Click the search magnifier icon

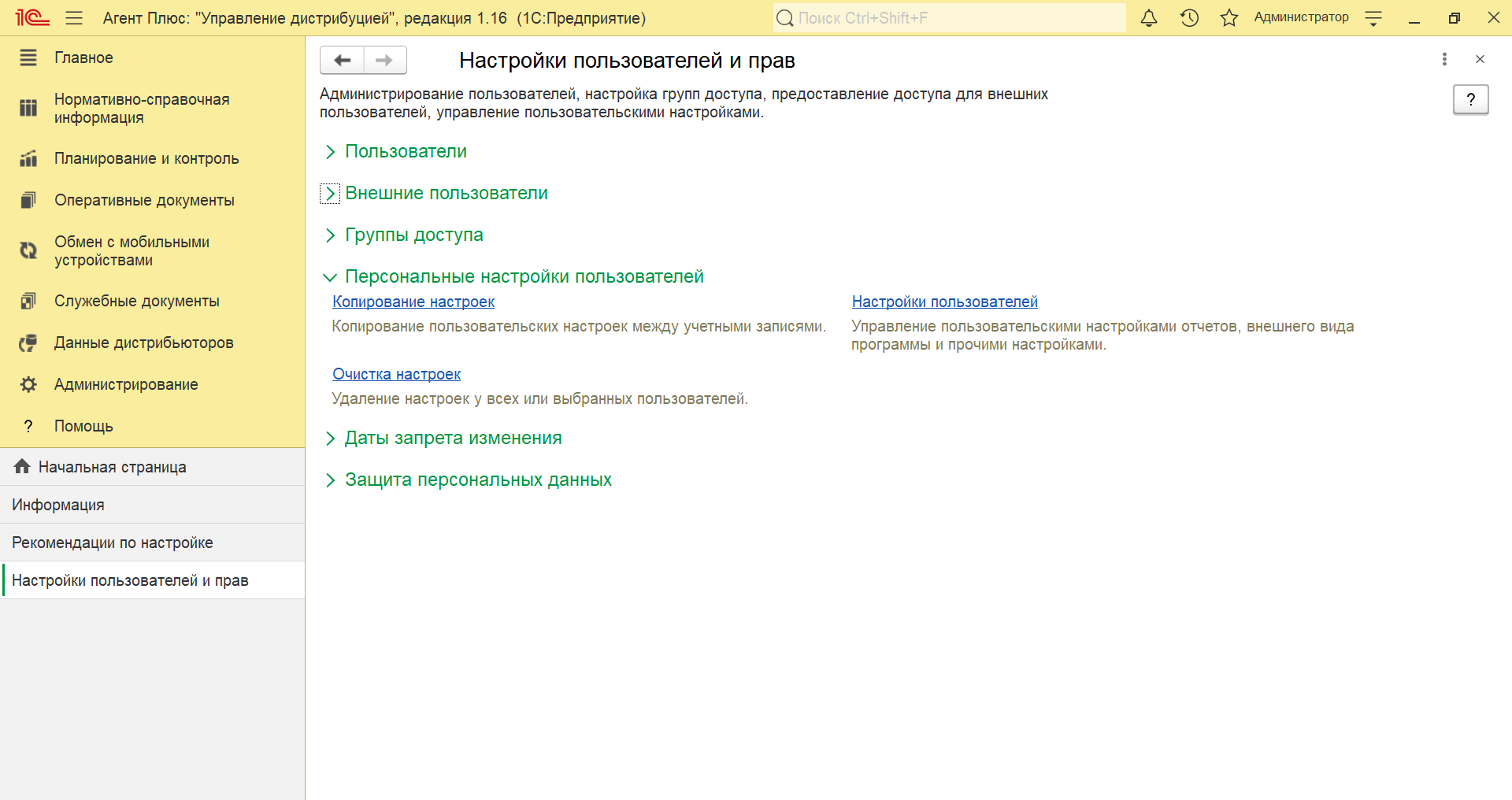(x=785, y=18)
